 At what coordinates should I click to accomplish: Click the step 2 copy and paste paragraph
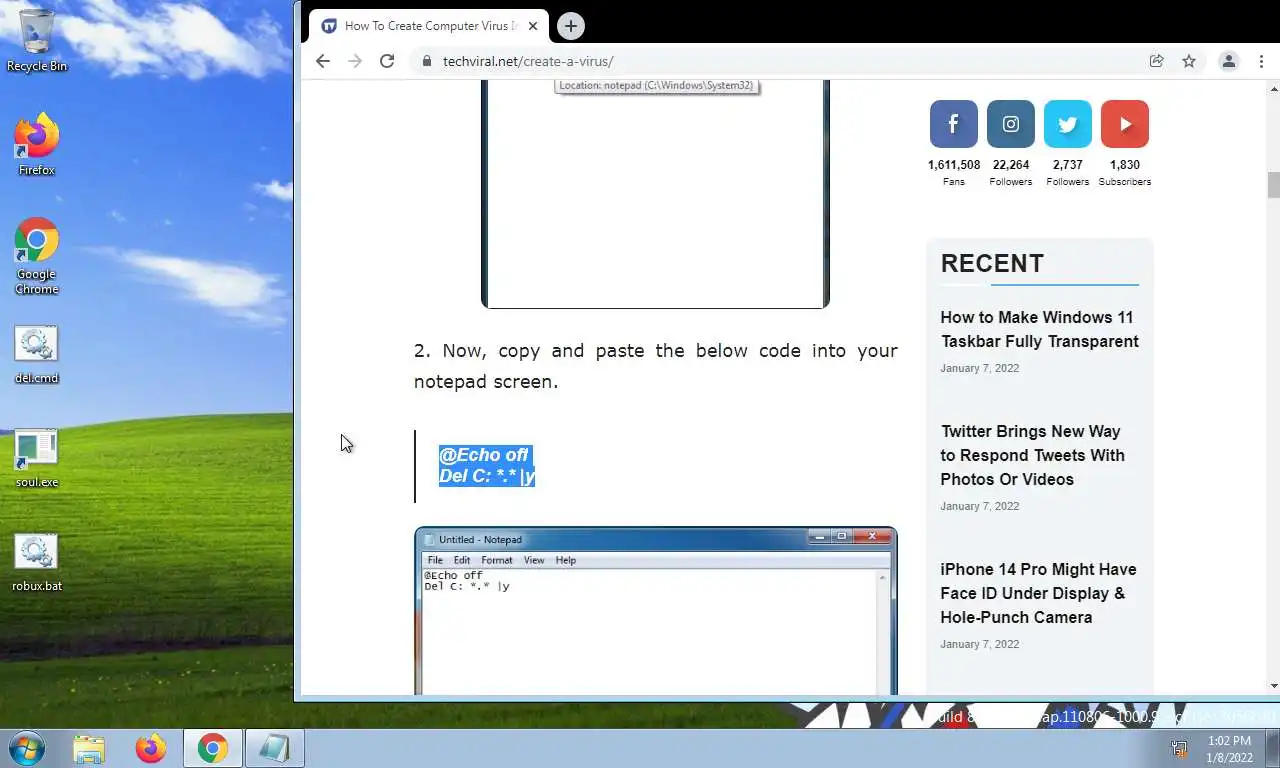[x=656, y=366]
